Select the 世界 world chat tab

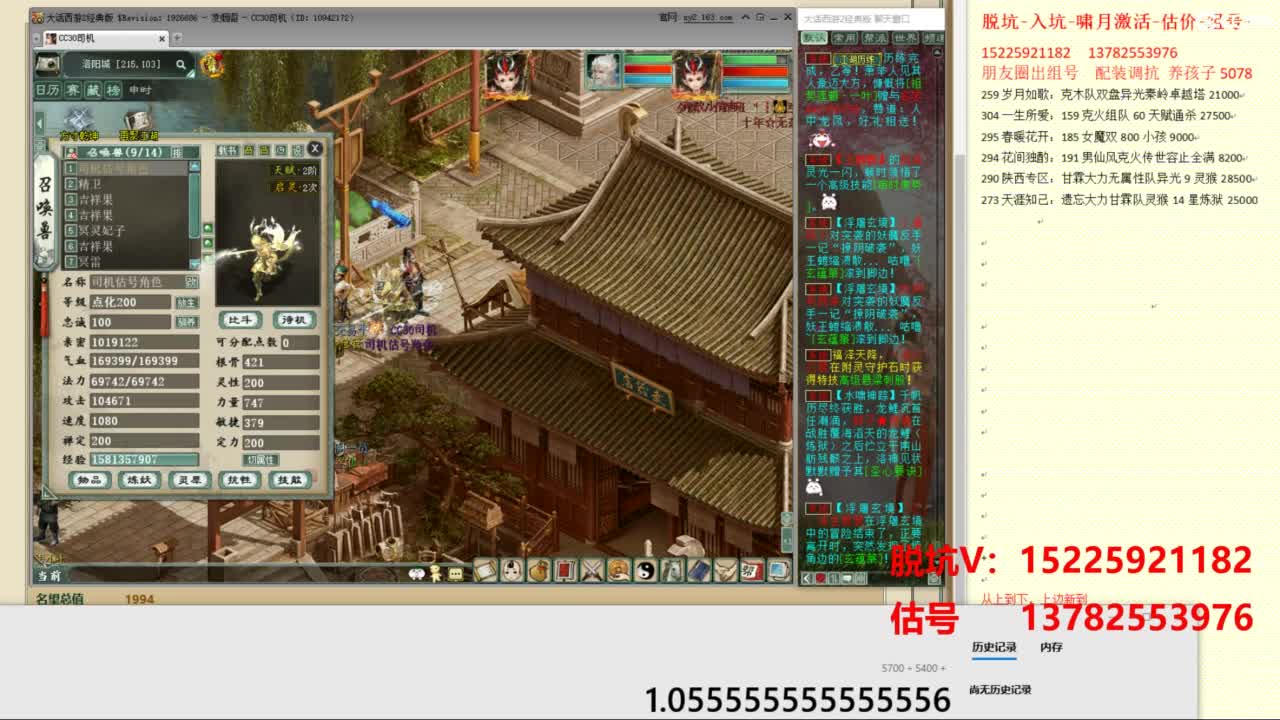pyautogui.click(x=905, y=38)
